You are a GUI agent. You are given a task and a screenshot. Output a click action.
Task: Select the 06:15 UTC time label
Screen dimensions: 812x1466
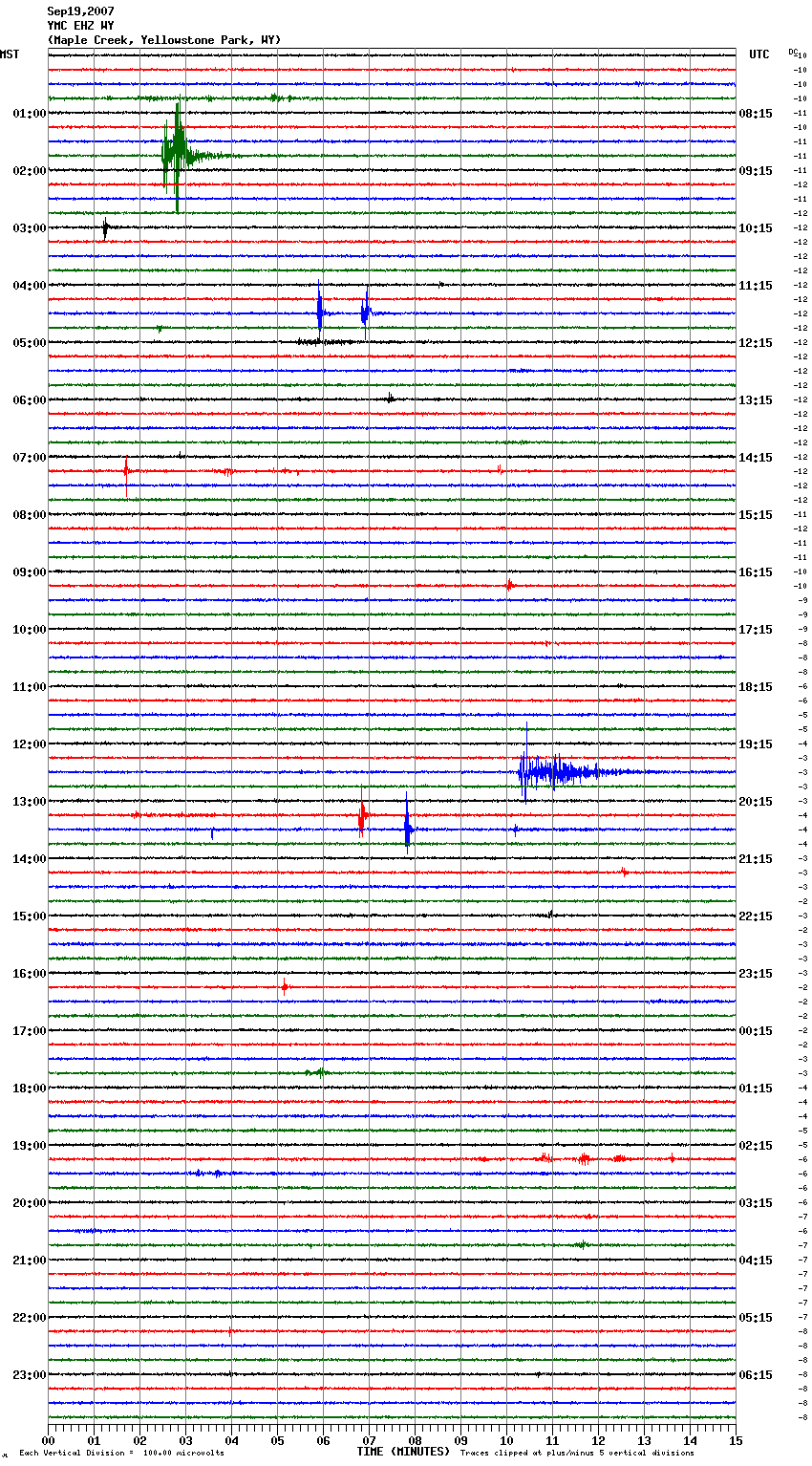click(x=756, y=1375)
